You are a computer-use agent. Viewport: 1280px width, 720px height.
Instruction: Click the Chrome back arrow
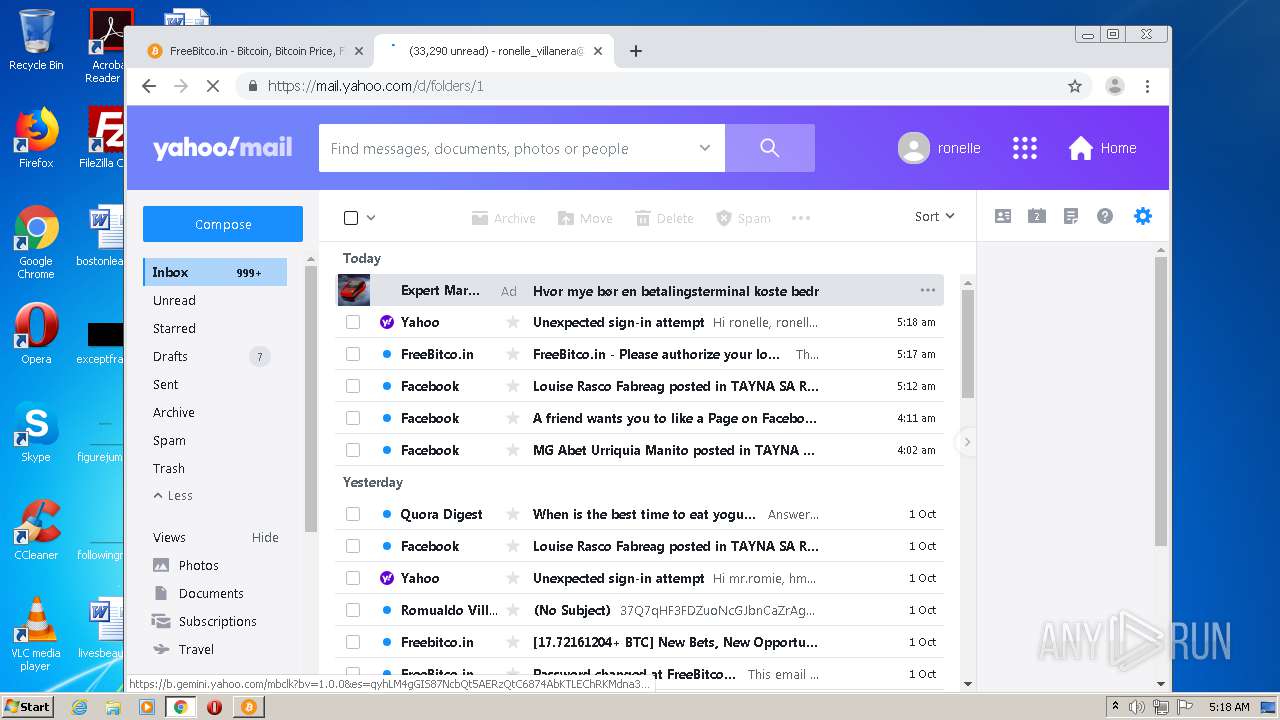point(149,86)
